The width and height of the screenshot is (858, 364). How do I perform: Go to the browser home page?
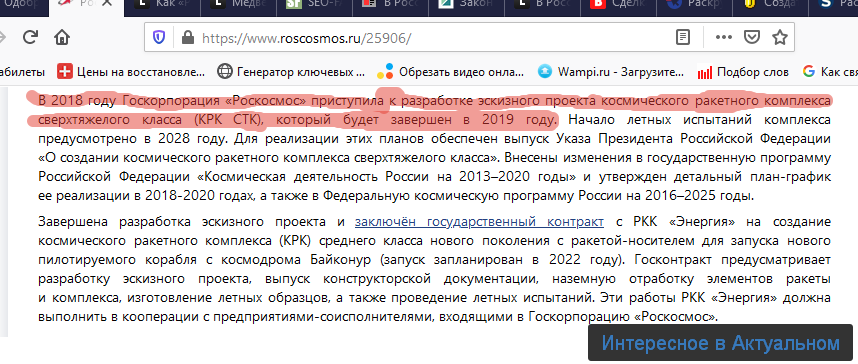pos(62,37)
